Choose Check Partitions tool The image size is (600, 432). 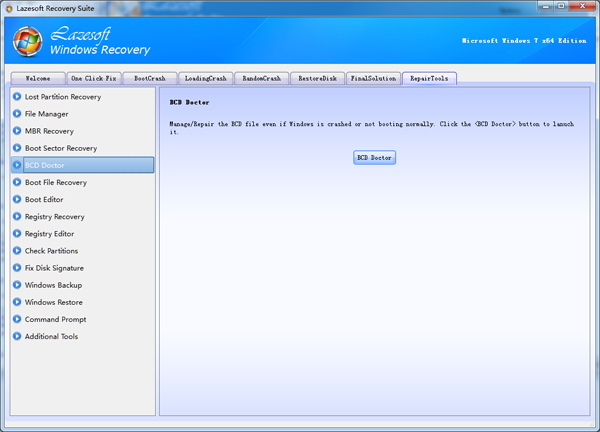[51, 251]
